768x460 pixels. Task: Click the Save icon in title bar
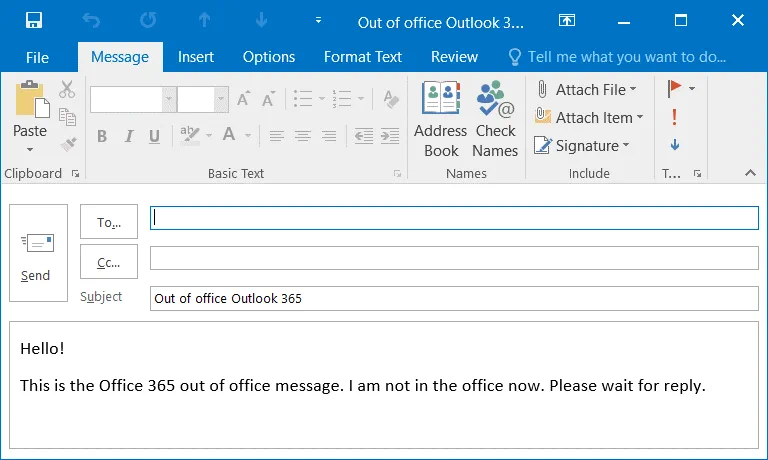coord(33,20)
